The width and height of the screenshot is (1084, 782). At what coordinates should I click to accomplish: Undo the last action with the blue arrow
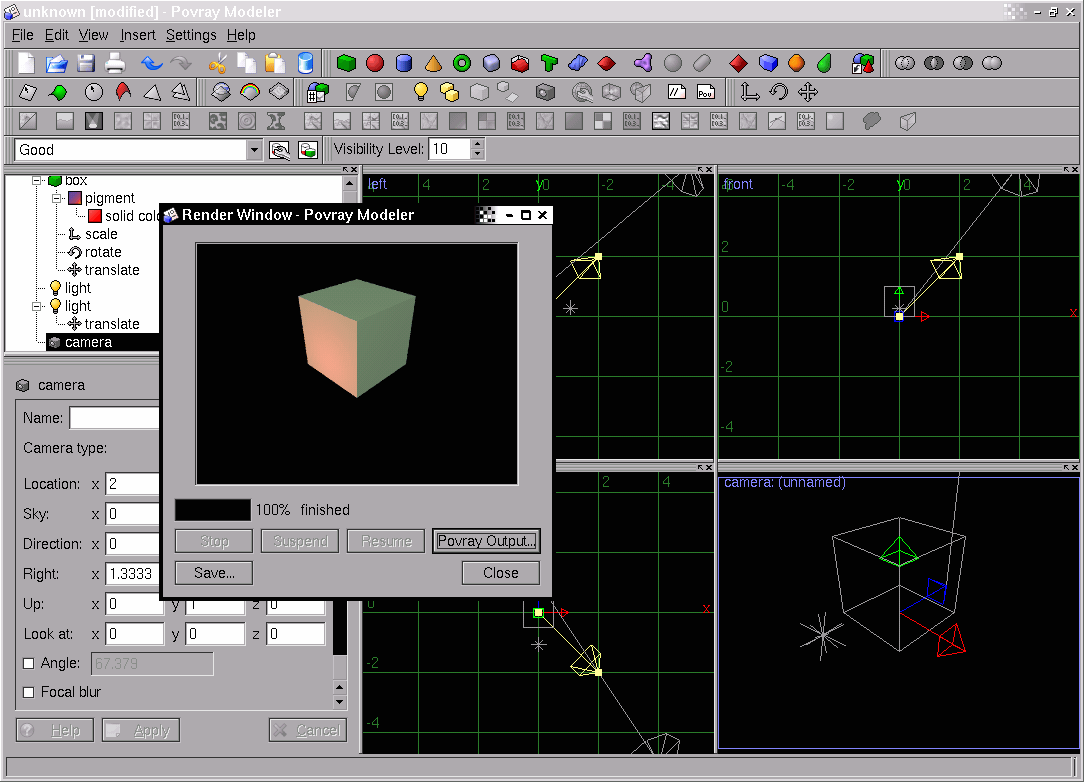point(151,64)
